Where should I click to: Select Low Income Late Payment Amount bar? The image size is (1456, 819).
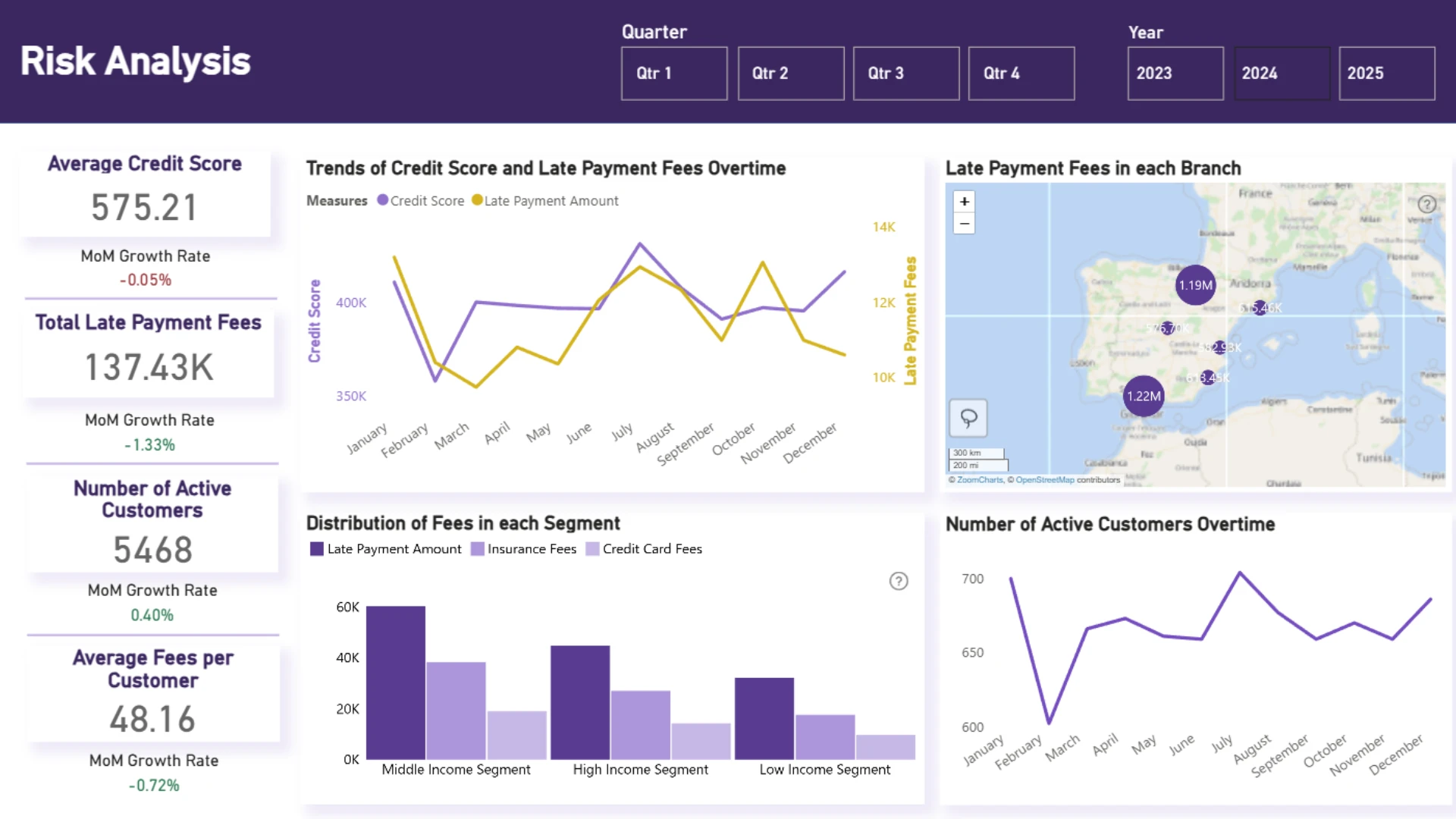pos(764,718)
